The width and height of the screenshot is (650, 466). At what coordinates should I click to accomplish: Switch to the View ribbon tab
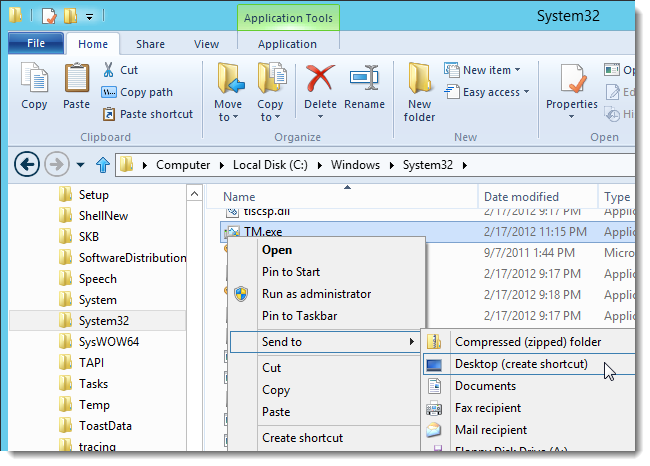pos(206,44)
